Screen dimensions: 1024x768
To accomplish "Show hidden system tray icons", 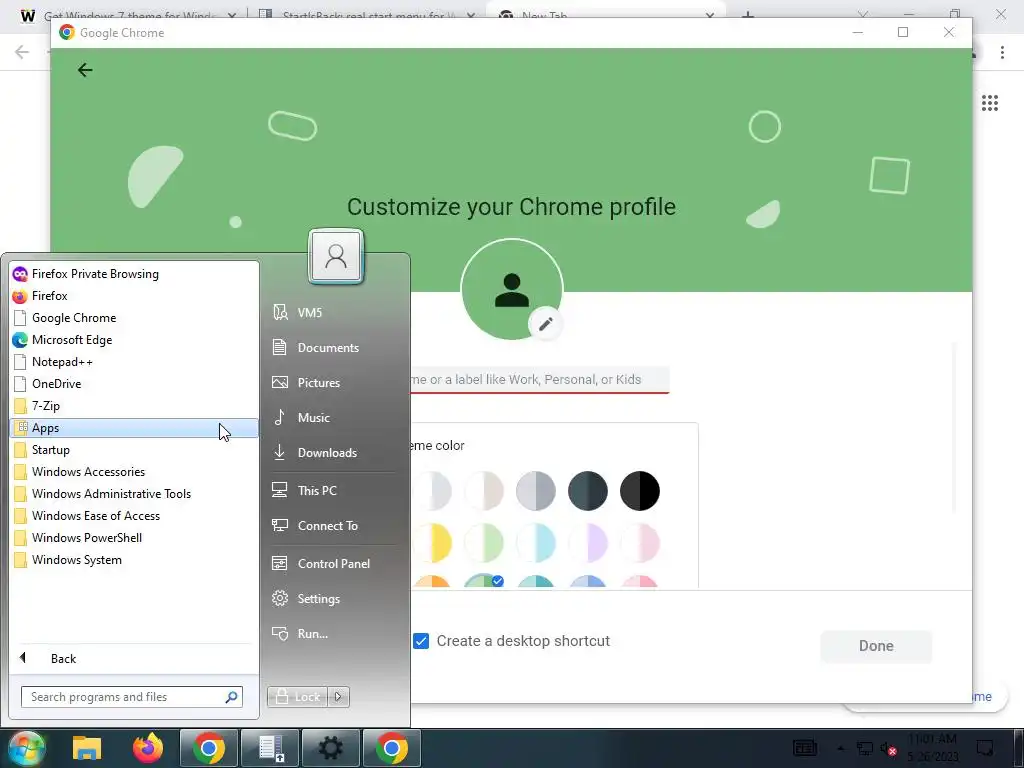I will click(840, 748).
